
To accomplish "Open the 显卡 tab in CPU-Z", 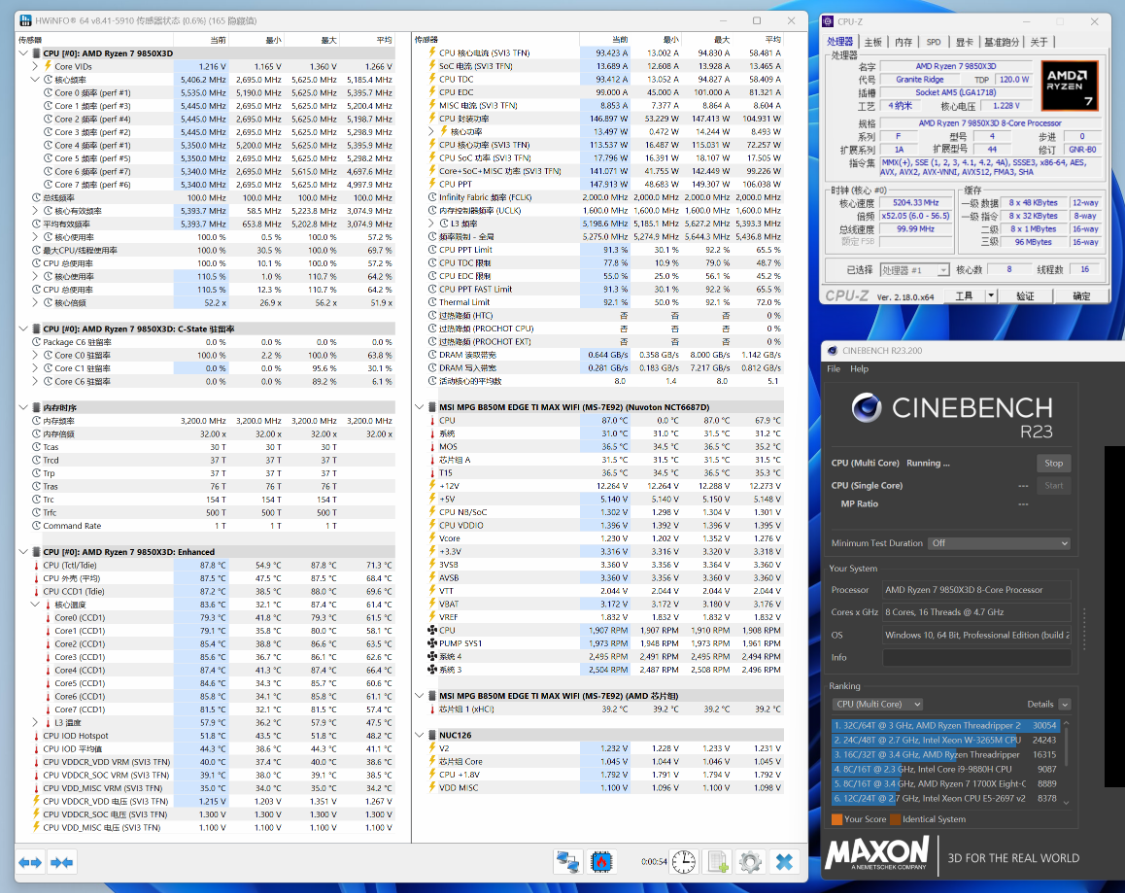I will point(964,42).
